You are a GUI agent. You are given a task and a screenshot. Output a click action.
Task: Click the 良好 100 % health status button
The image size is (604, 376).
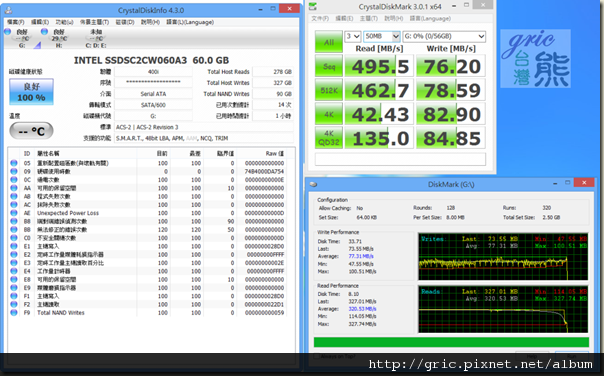pyautogui.click(x=31, y=92)
